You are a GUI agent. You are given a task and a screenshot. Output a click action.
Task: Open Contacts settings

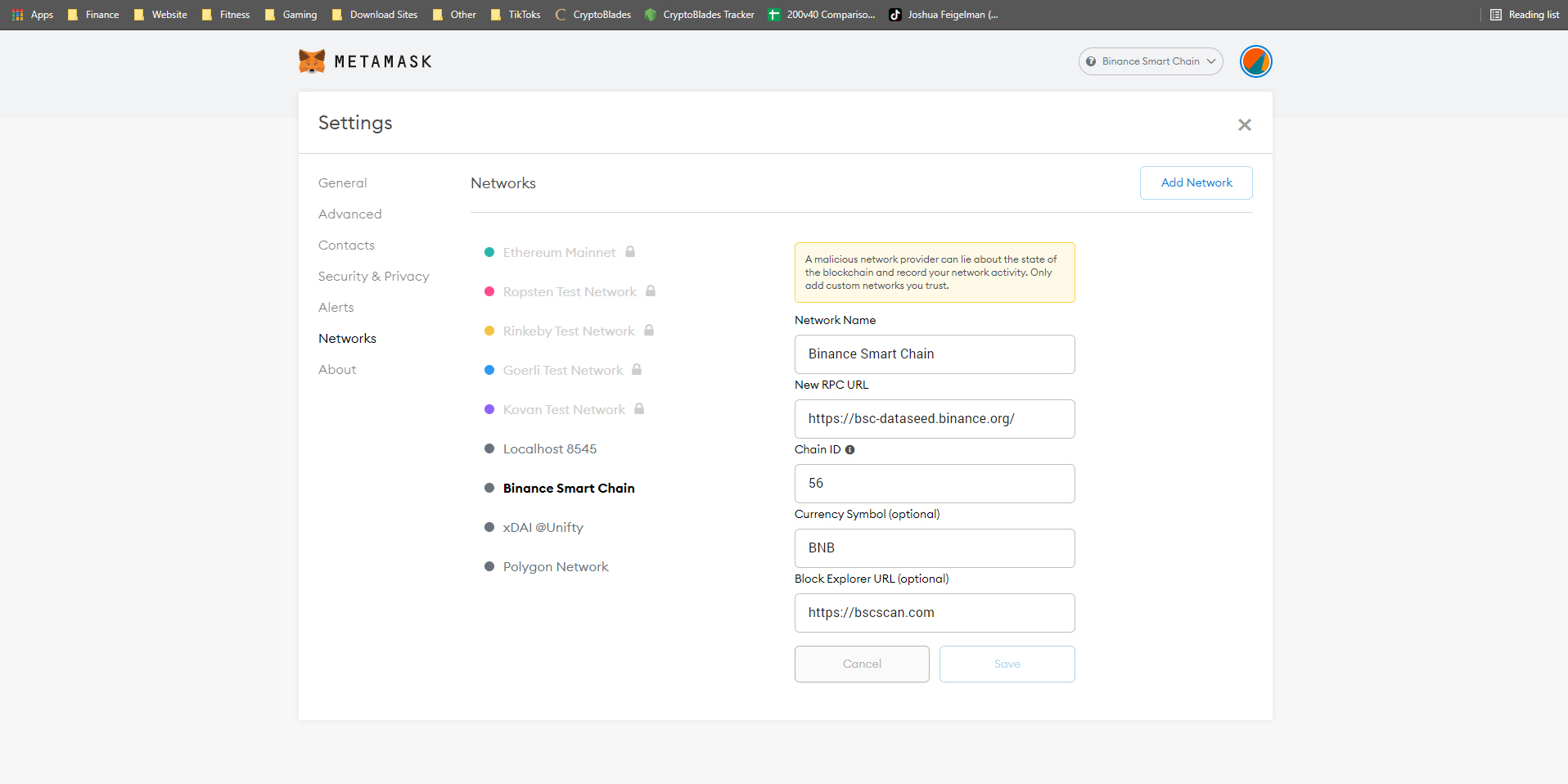pos(346,245)
